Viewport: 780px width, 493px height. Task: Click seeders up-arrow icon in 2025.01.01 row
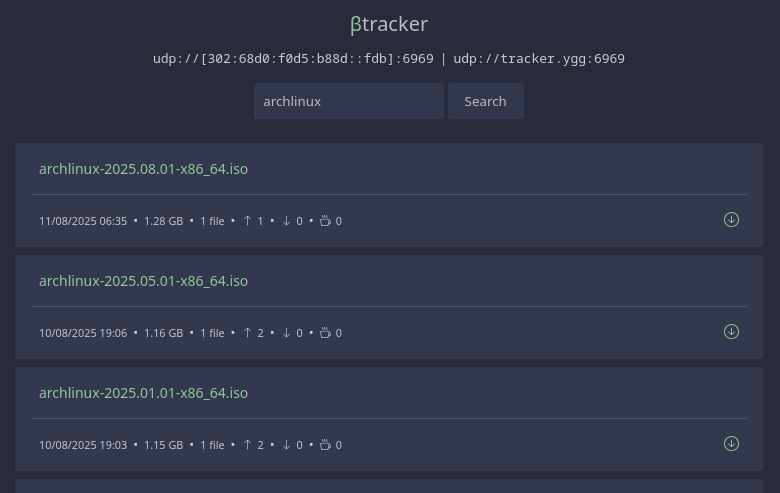pos(247,444)
